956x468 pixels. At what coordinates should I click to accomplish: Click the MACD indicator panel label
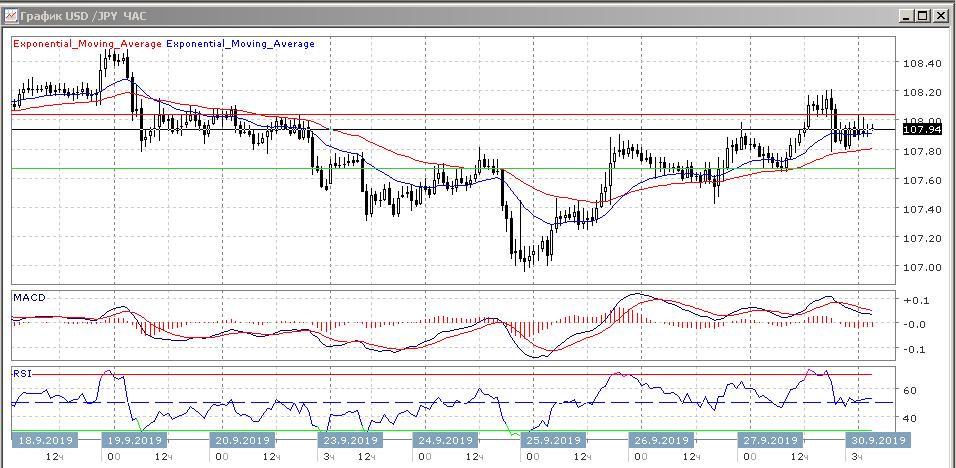(x=28, y=298)
